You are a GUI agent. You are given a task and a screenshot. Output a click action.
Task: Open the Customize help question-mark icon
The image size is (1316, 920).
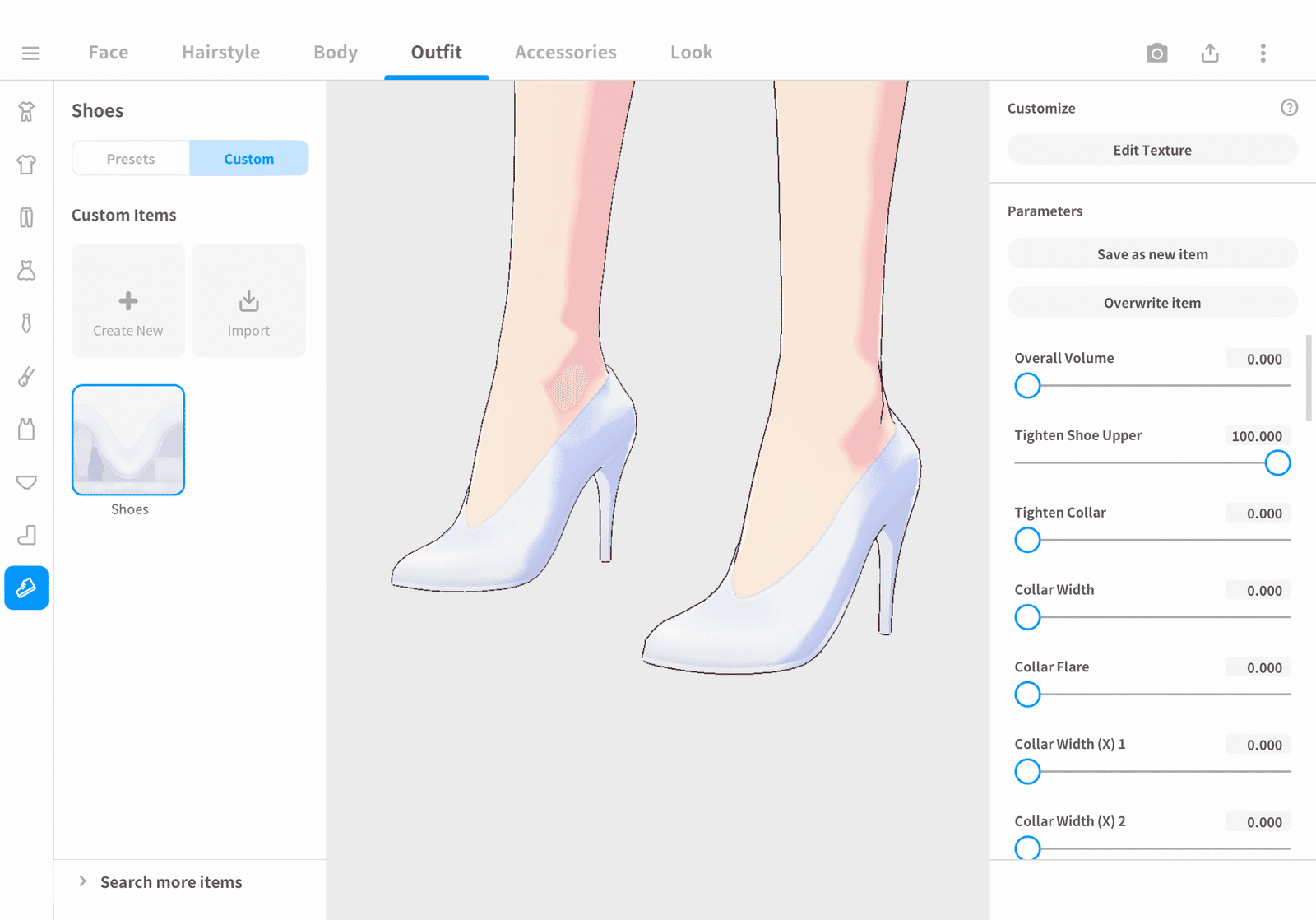1289,108
